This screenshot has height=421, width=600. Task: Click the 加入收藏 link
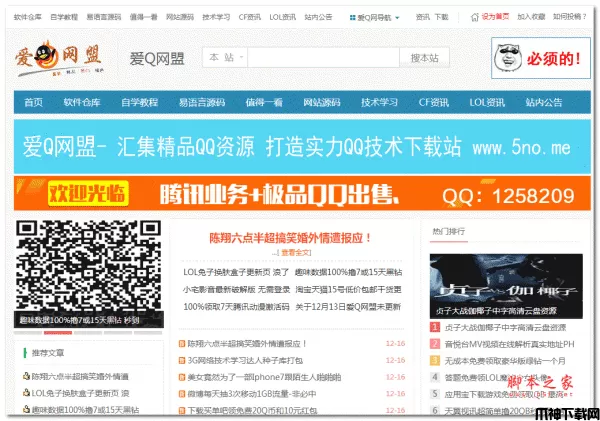[x=531, y=17]
